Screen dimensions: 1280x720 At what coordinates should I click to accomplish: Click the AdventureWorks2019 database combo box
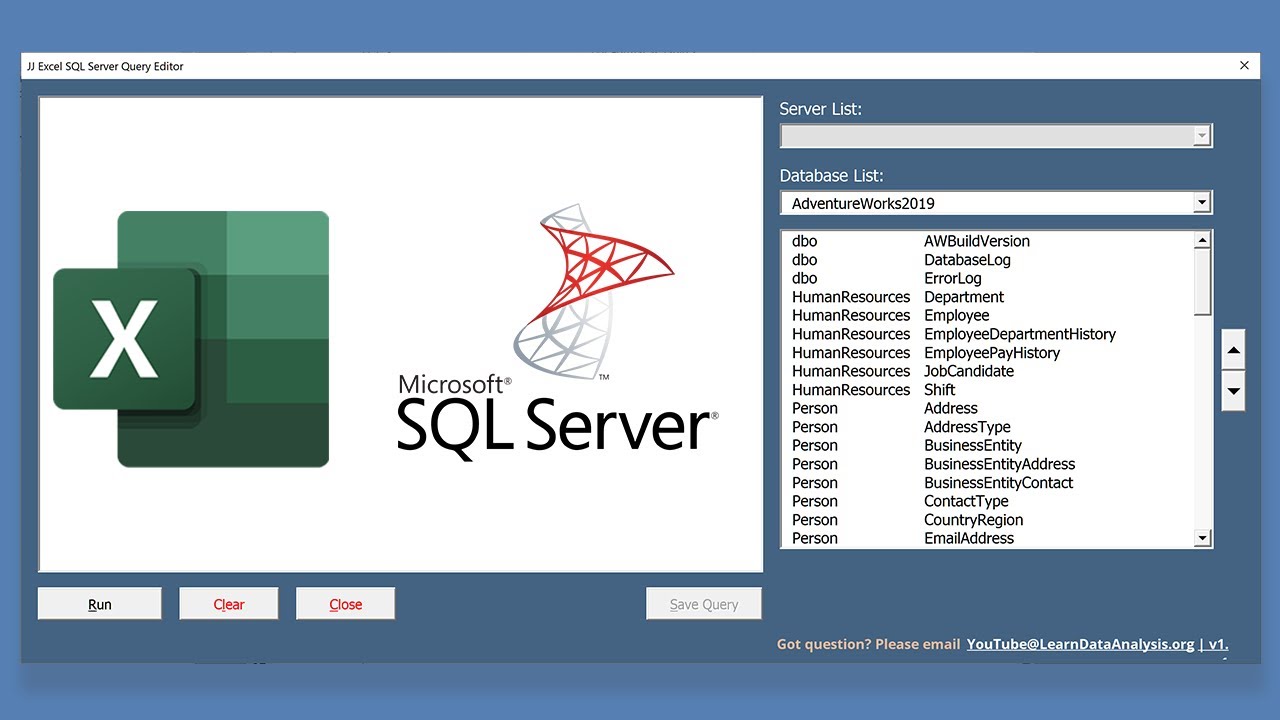[996, 203]
